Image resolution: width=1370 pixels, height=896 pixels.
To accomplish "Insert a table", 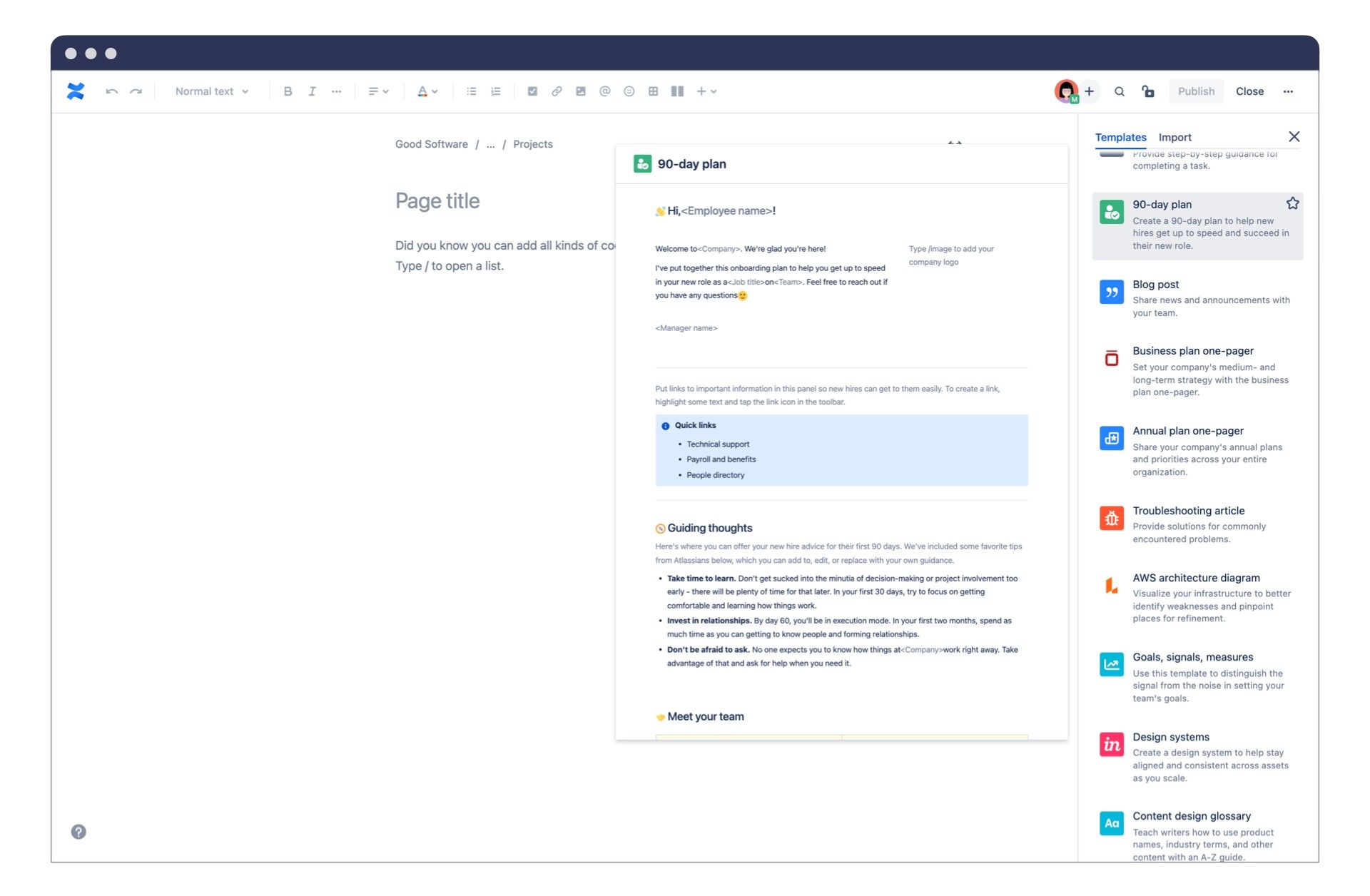I will (653, 91).
